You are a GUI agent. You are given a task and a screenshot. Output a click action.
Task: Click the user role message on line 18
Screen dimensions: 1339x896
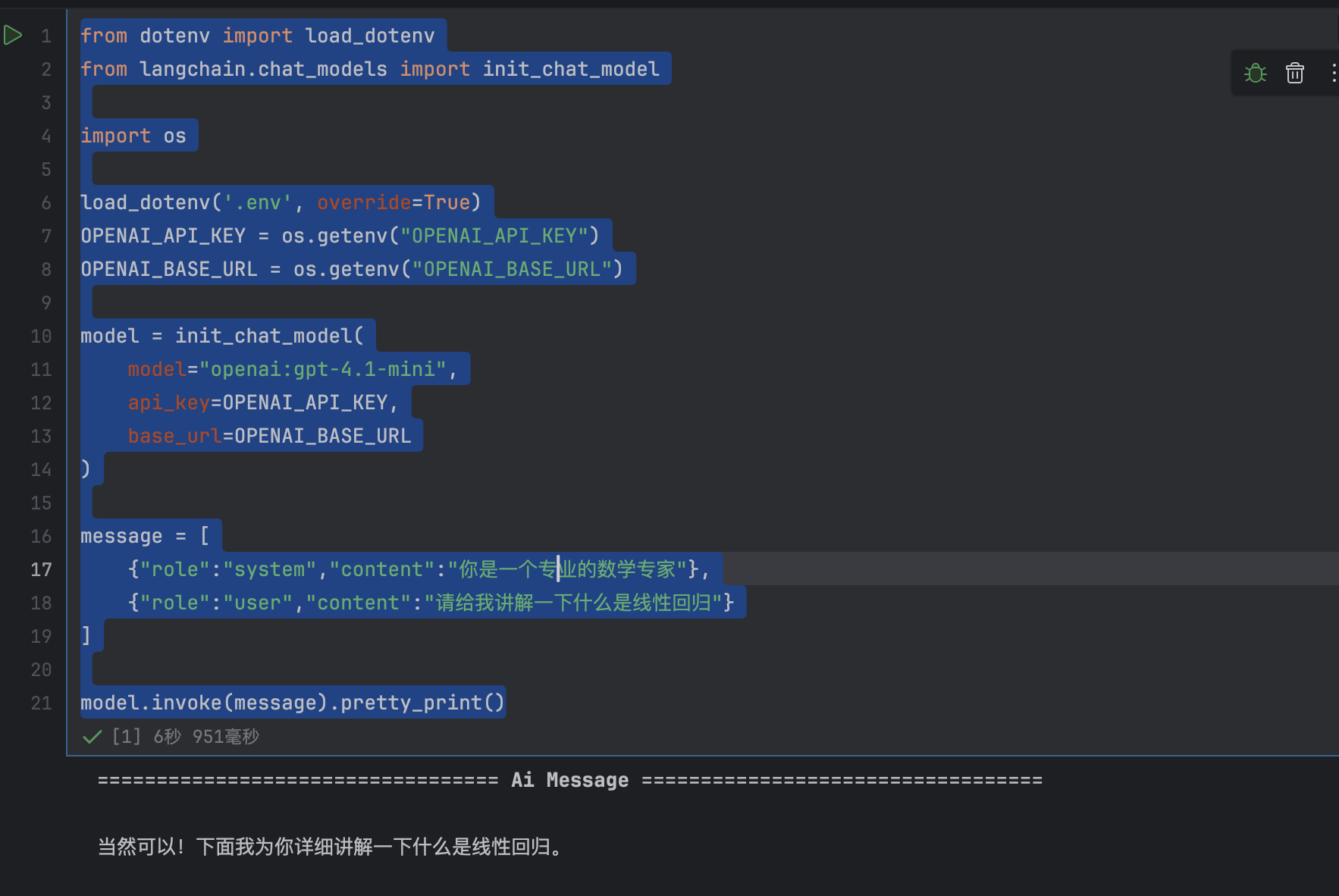(431, 603)
